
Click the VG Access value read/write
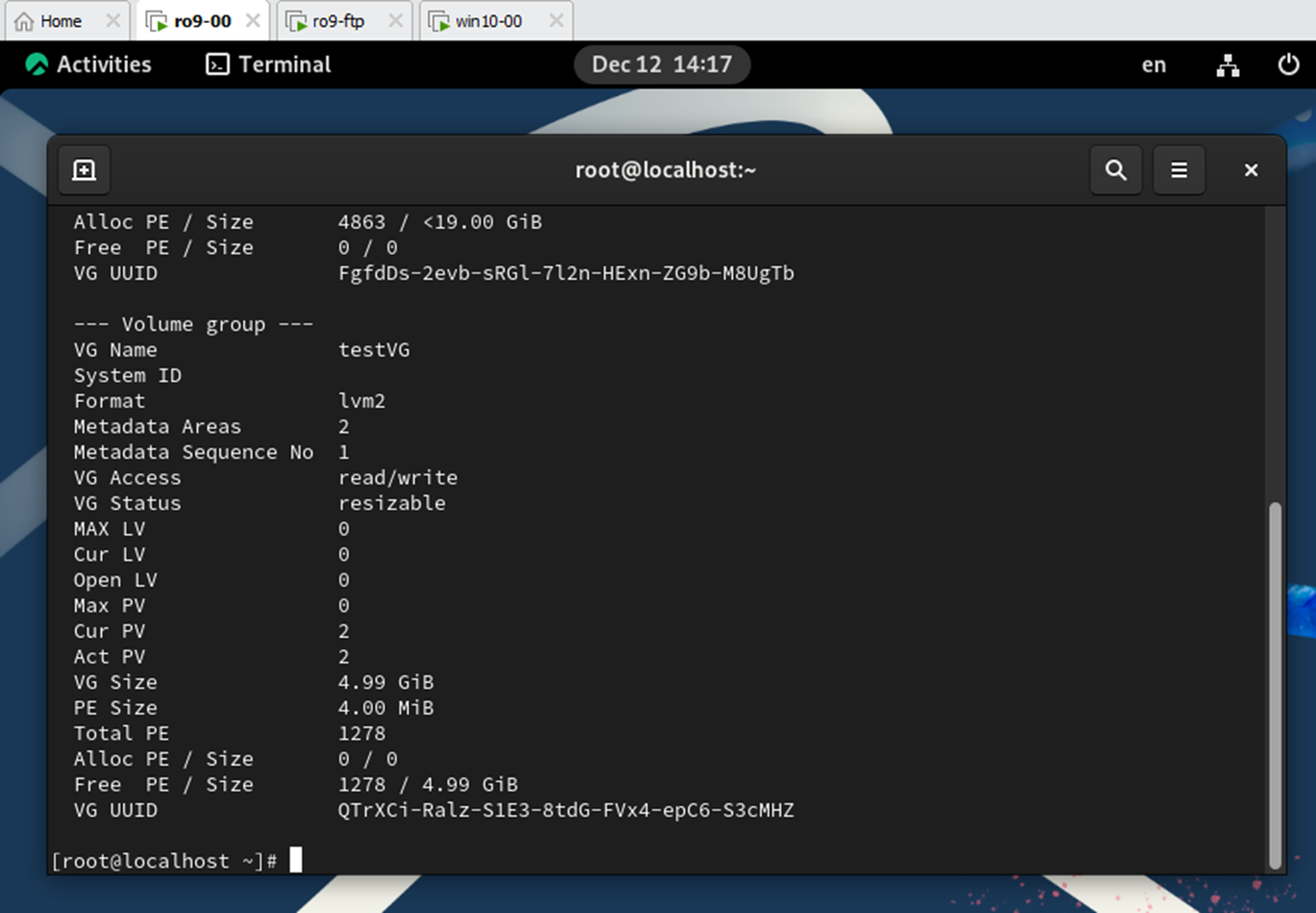[398, 478]
